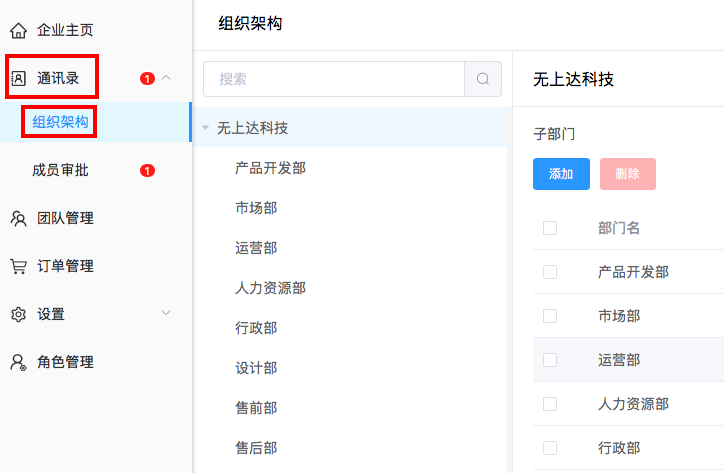This screenshot has height=473, width=724.
Task: Open the 成员审批 submenu item
Action: point(60,171)
